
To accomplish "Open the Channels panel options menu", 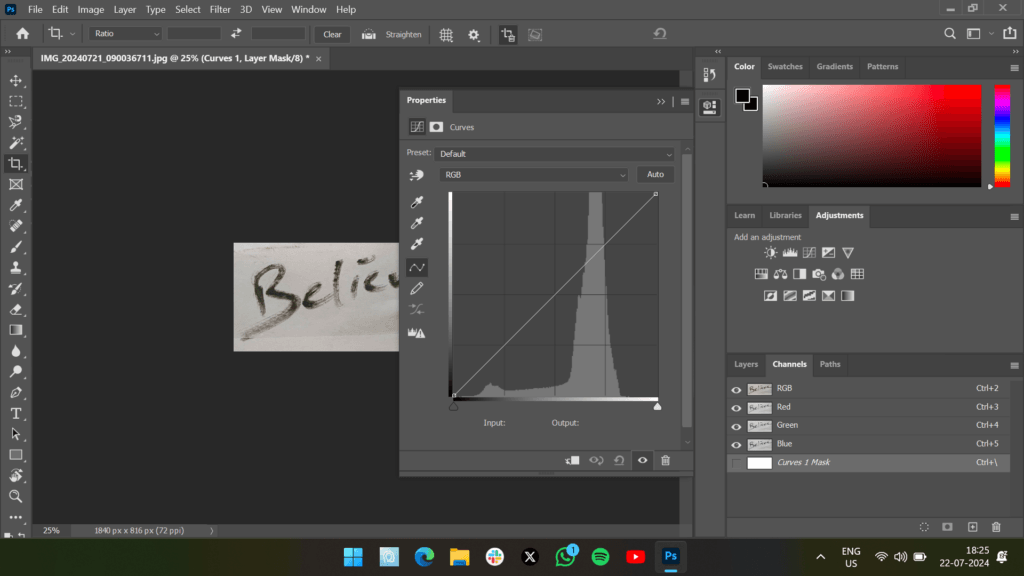I will (x=1014, y=366).
